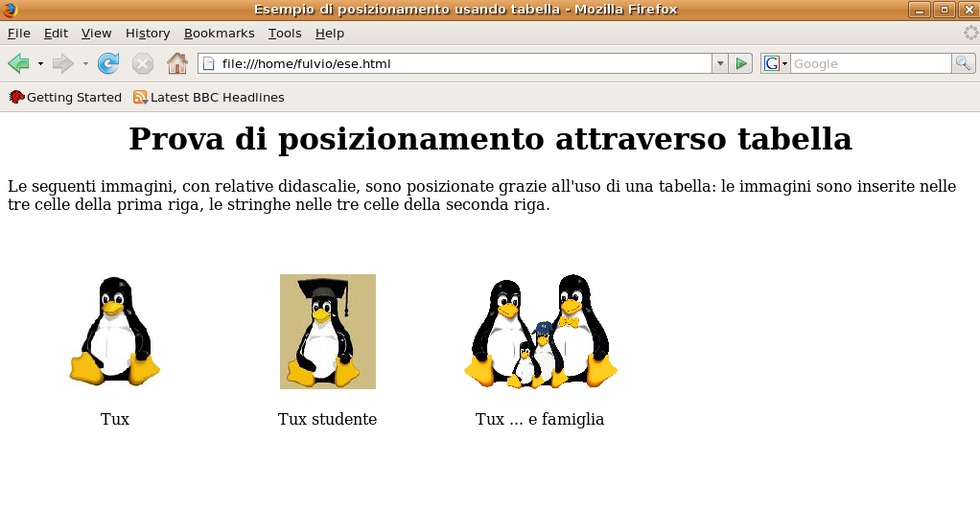Close the Firefox window
The image size is (980, 510).
pyautogui.click(x=968, y=10)
